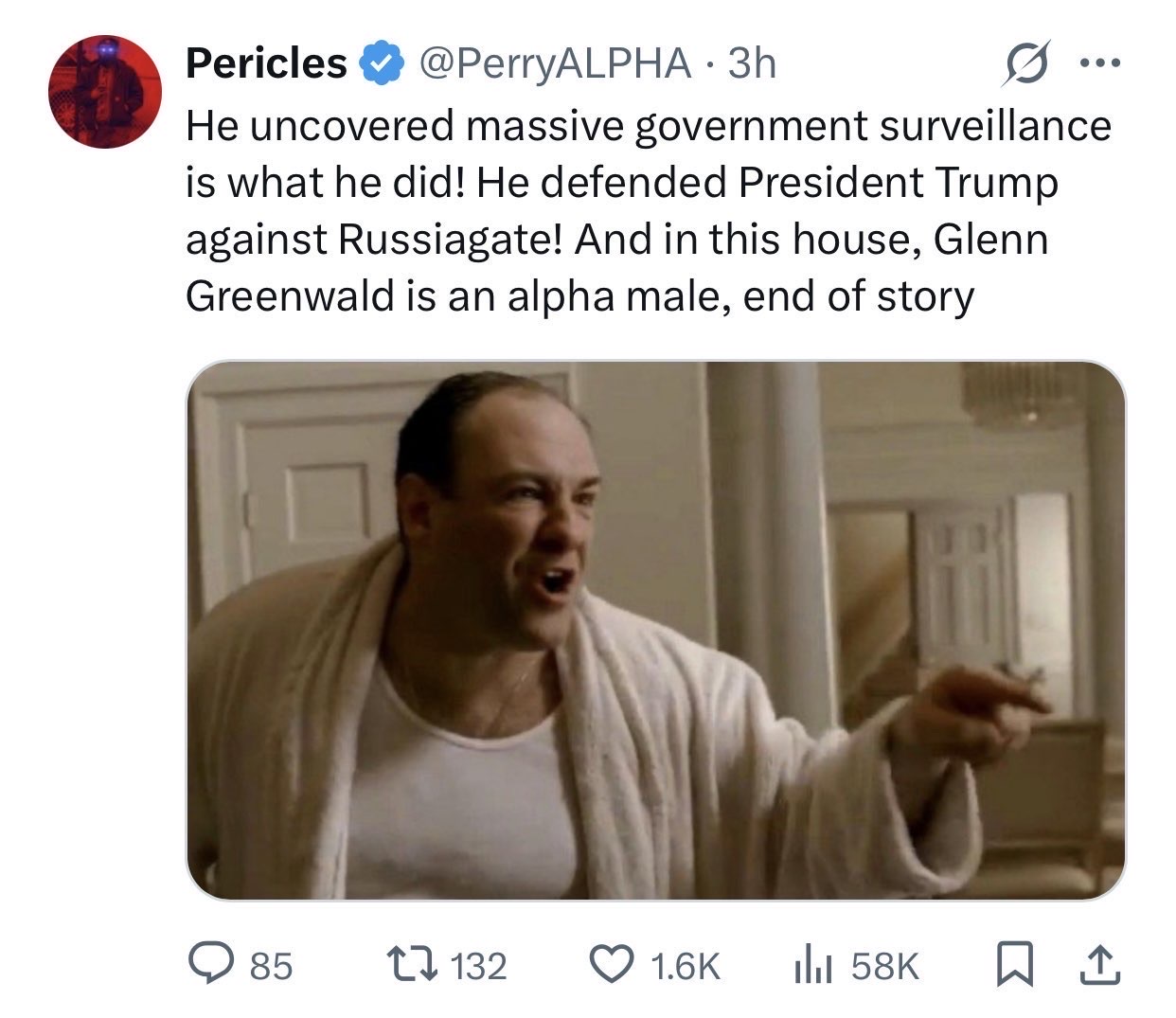The width and height of the screenshot is (1176, 1018).
Task: Click the 3h timestamp
Action: point(752,63)
